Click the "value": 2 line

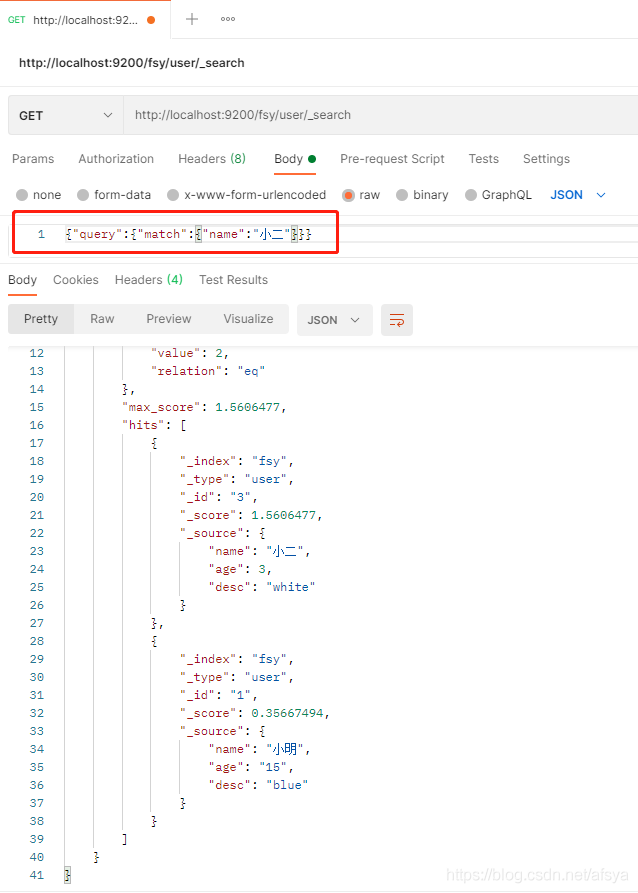tap(190, 353)
